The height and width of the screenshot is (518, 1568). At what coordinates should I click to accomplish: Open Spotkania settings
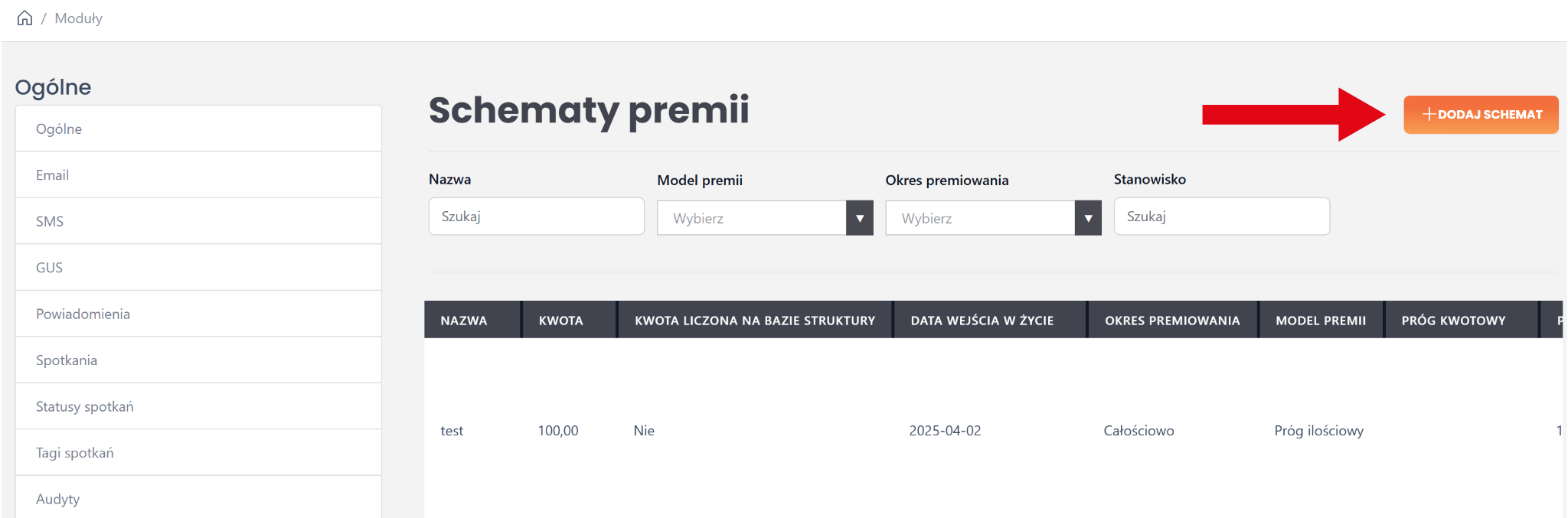[67, 360]
